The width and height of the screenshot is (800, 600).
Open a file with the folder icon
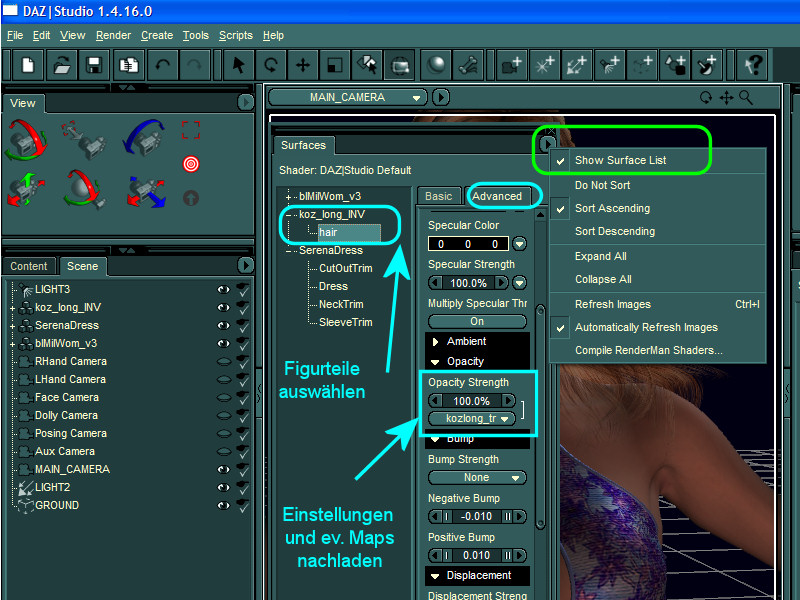[x=61, y=65]
